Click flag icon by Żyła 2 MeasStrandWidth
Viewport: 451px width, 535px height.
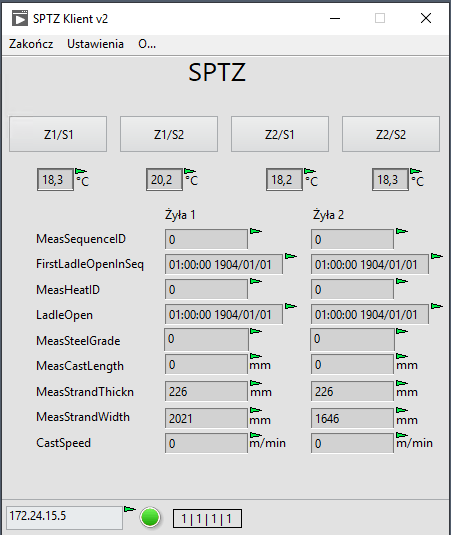402,410
